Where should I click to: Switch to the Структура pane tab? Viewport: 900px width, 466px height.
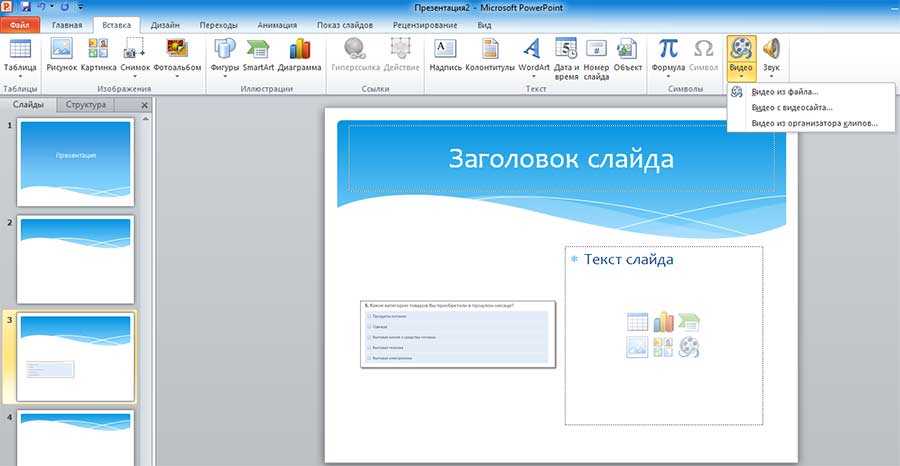(86, 105)
